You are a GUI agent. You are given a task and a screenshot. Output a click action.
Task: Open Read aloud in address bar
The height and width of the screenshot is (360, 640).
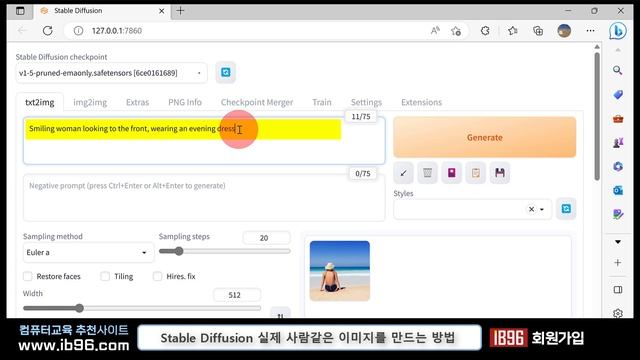point(435,31)
